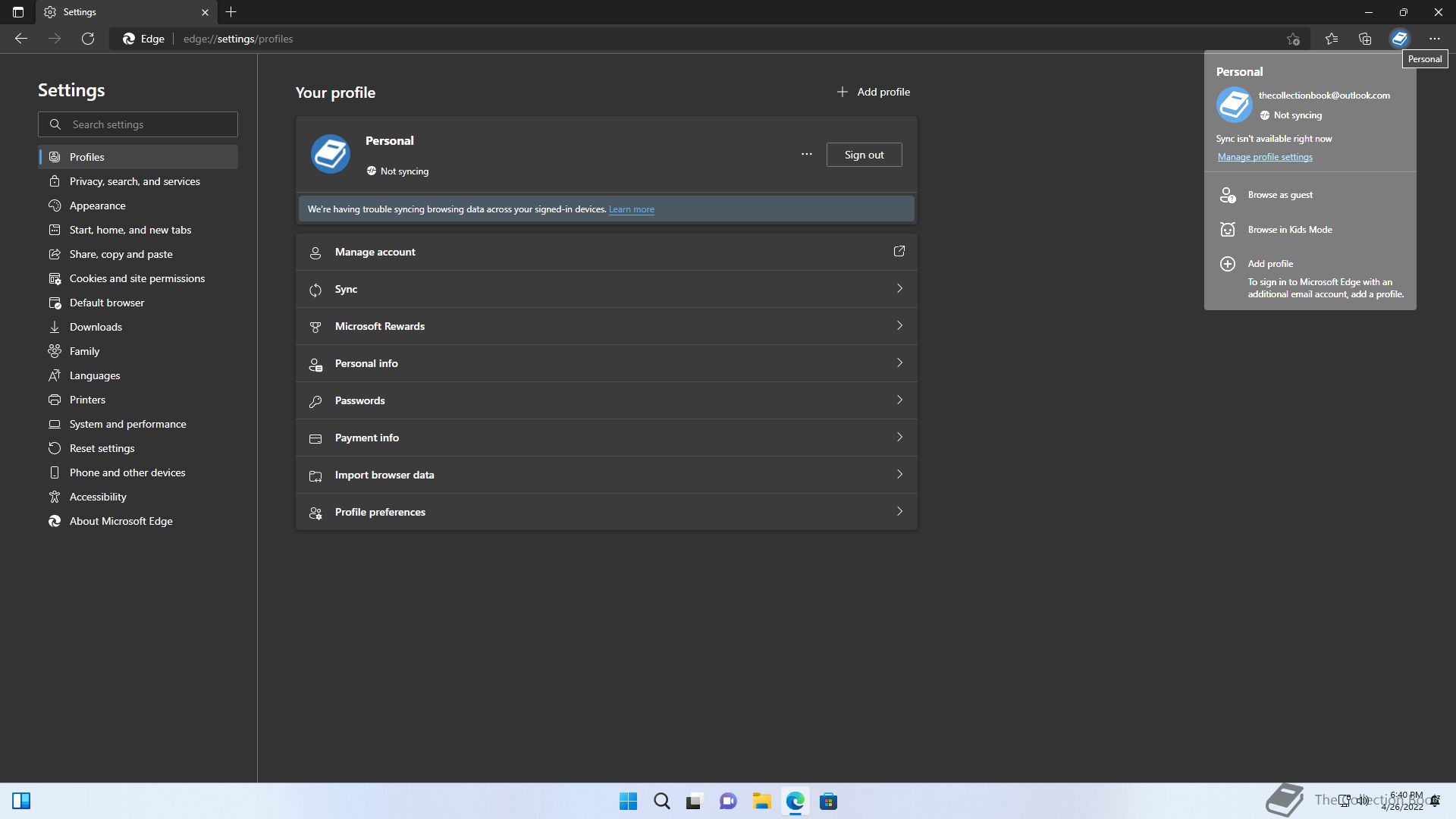This screenshot has height=819, width=1456.
Task: Open System and performance settings
Action: point(138,424)
